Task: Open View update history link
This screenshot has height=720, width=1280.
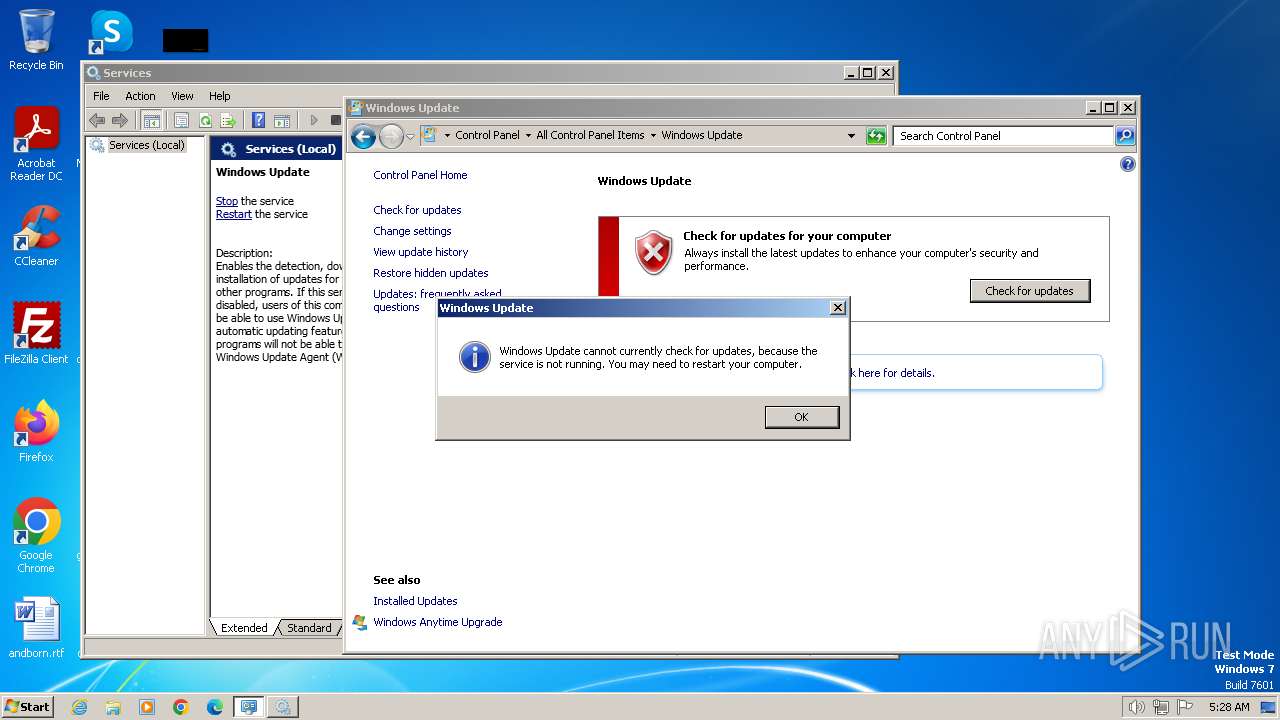Action: 420,252
